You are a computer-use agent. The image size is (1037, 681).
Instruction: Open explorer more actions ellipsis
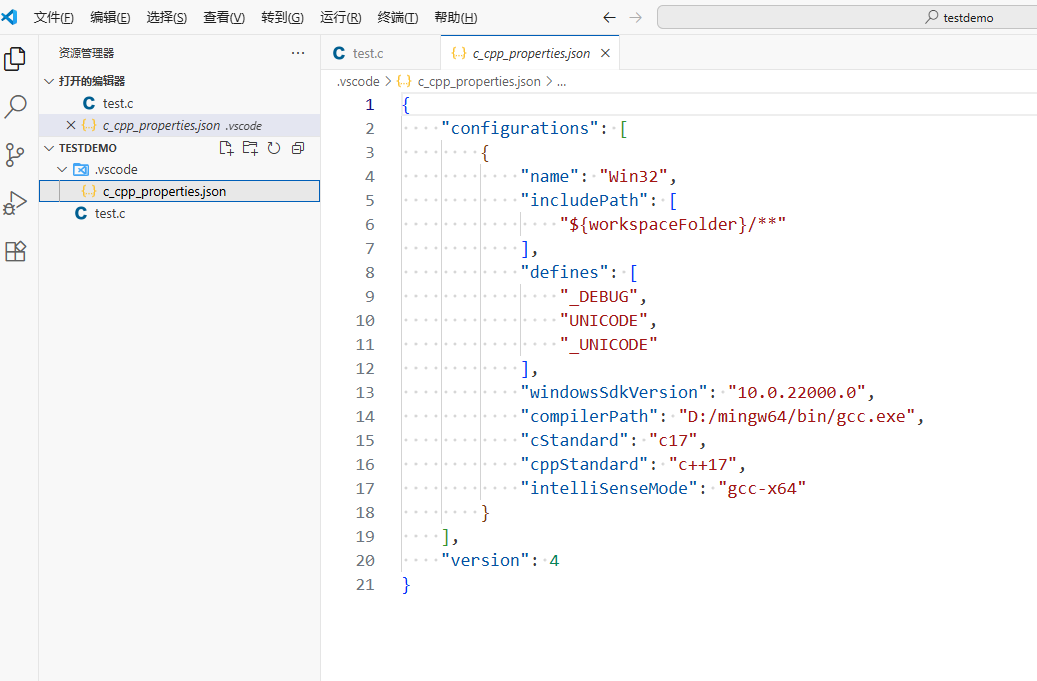pos(298,53)
